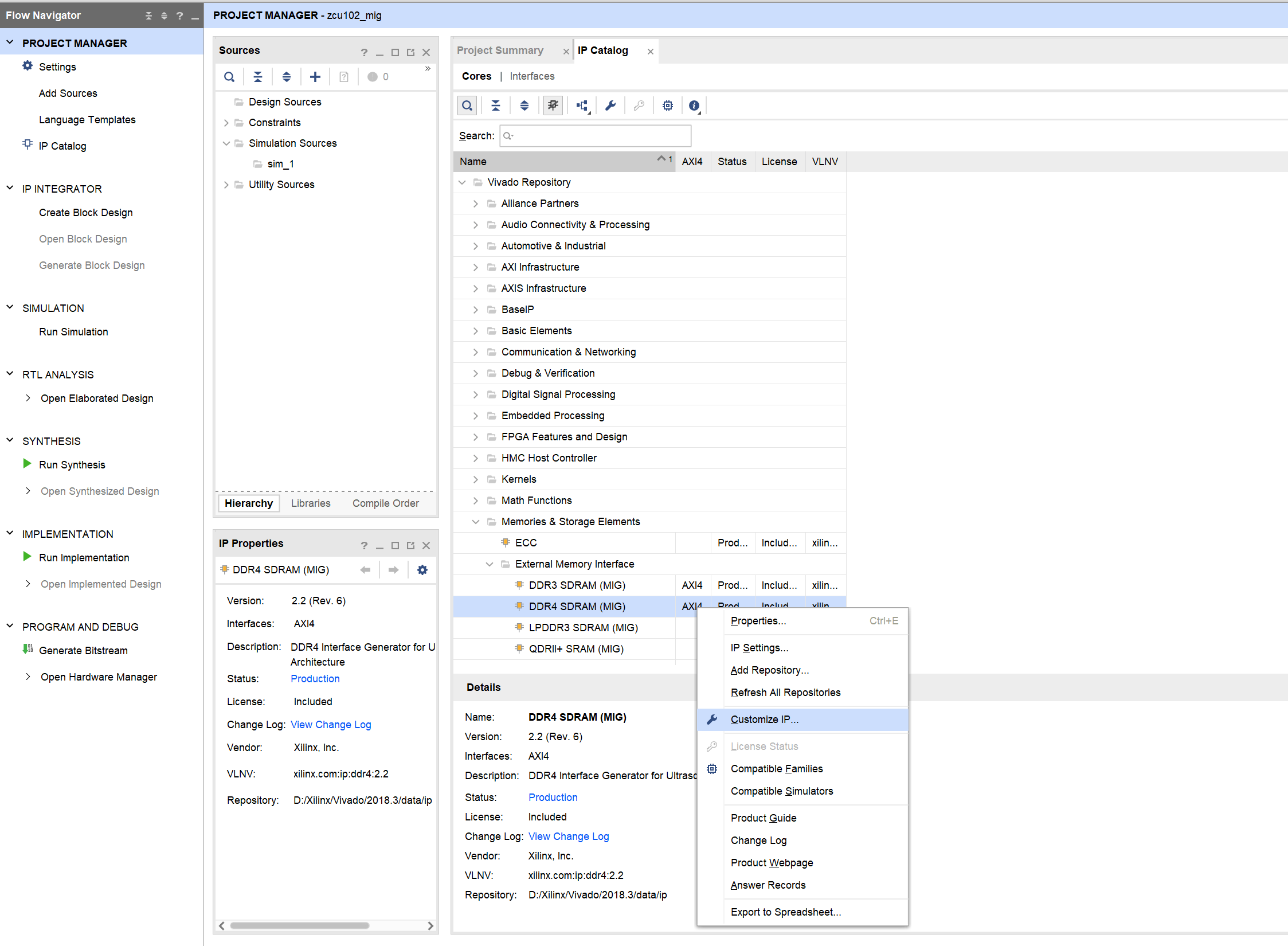Collapse External Memory Interface folder

pyautogui.click(x=489, y=564)
